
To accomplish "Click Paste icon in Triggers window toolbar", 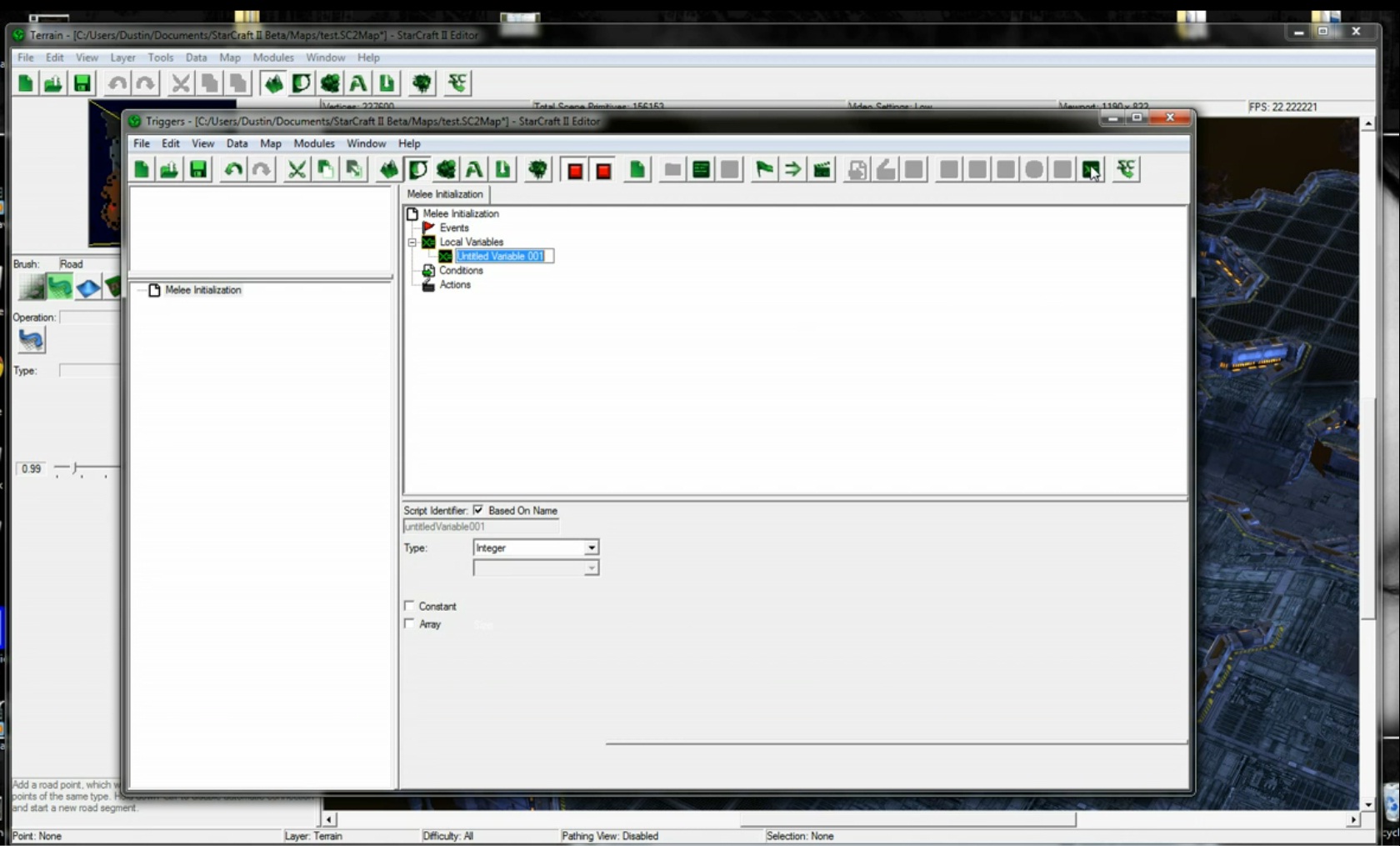I will point(353,170).
